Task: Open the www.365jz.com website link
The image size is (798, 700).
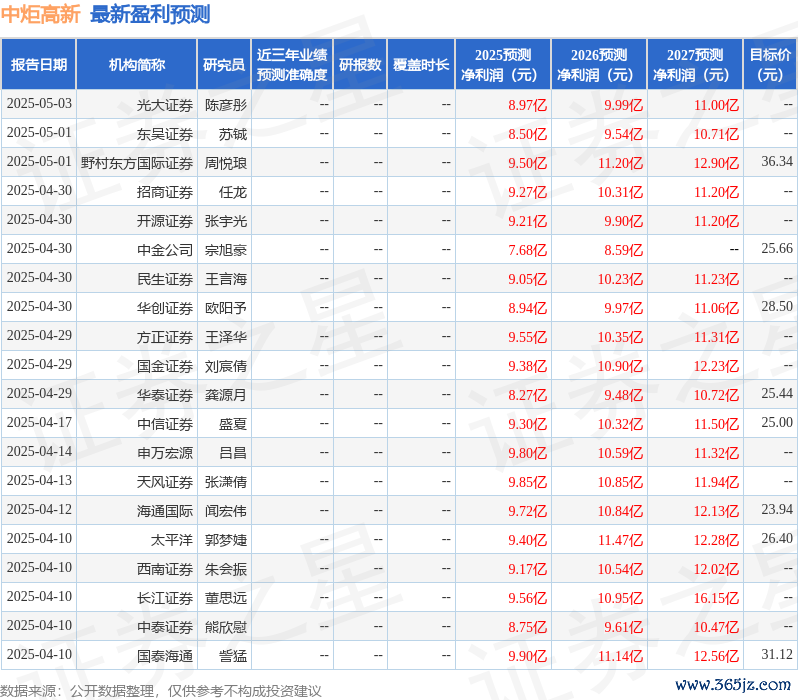Action: point(733,685)
